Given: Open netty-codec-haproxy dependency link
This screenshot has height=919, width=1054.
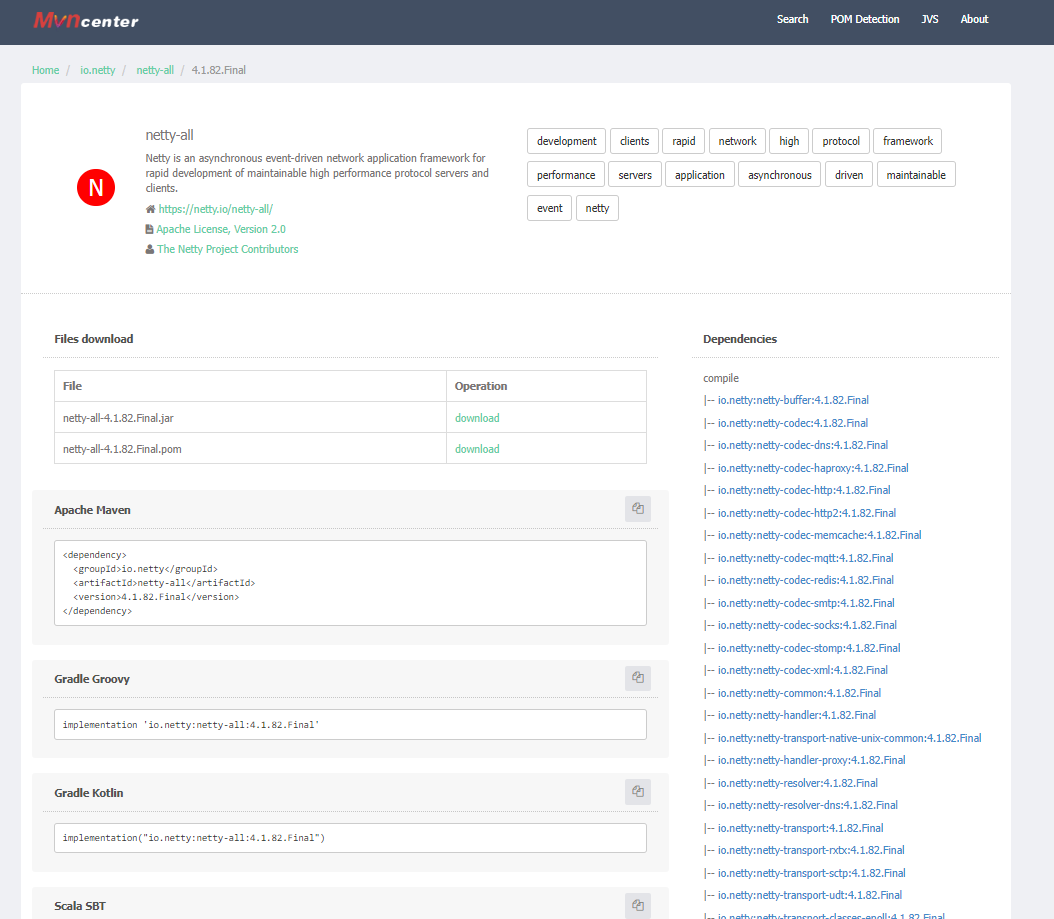Looking at the screenshot, I should (813, 468).
